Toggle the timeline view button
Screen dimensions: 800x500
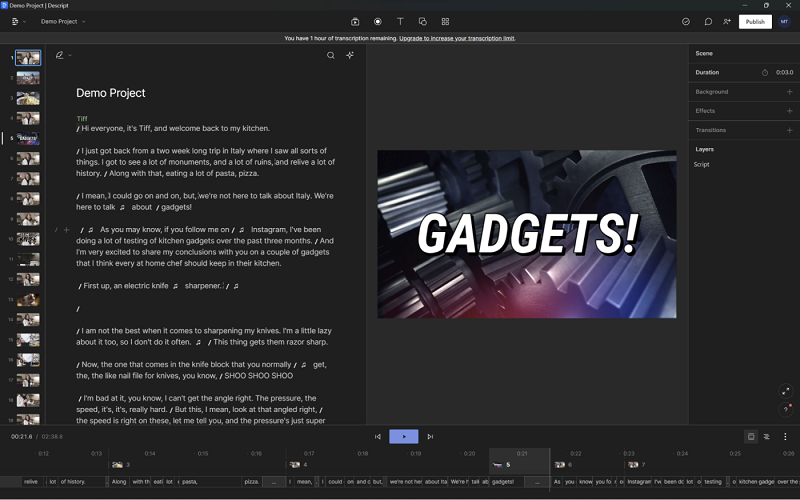[751, 436]
